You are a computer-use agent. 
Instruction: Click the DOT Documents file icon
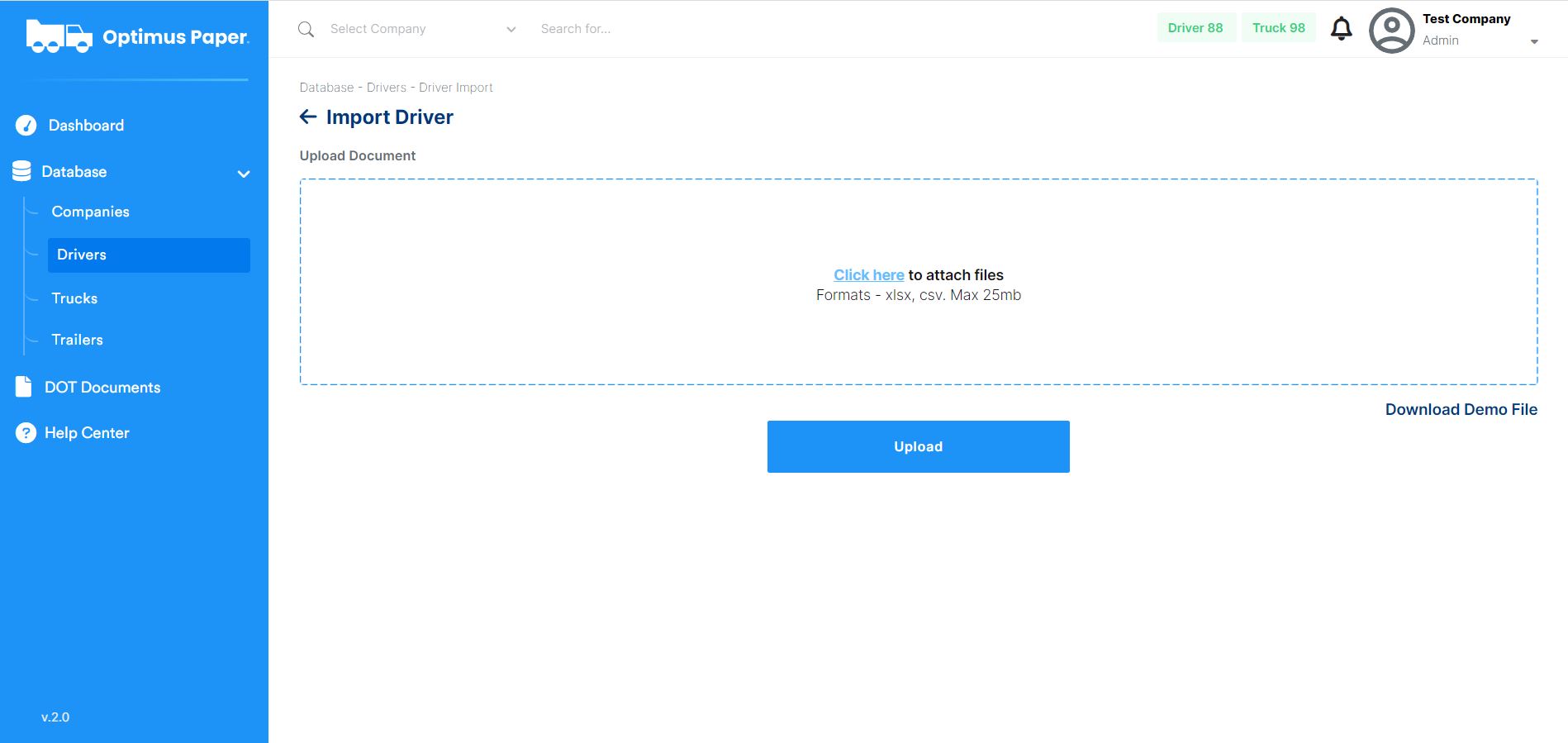(24, 387)
